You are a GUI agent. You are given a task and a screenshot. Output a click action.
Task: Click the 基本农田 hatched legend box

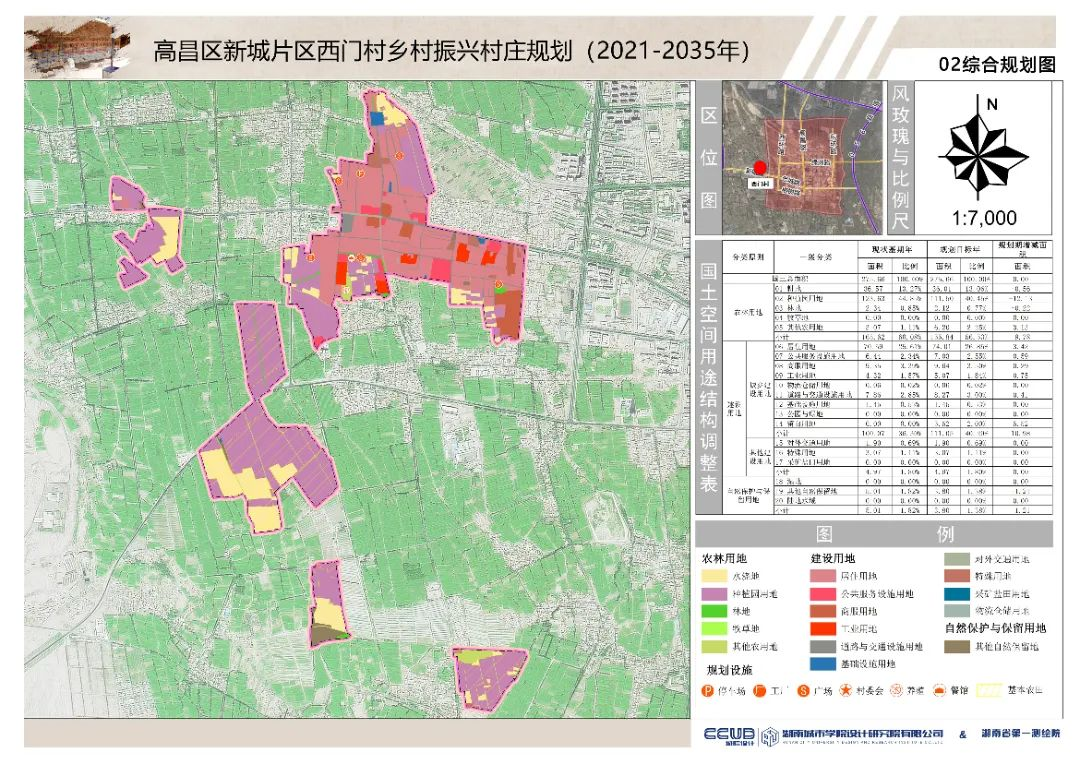tap(989, 691)
